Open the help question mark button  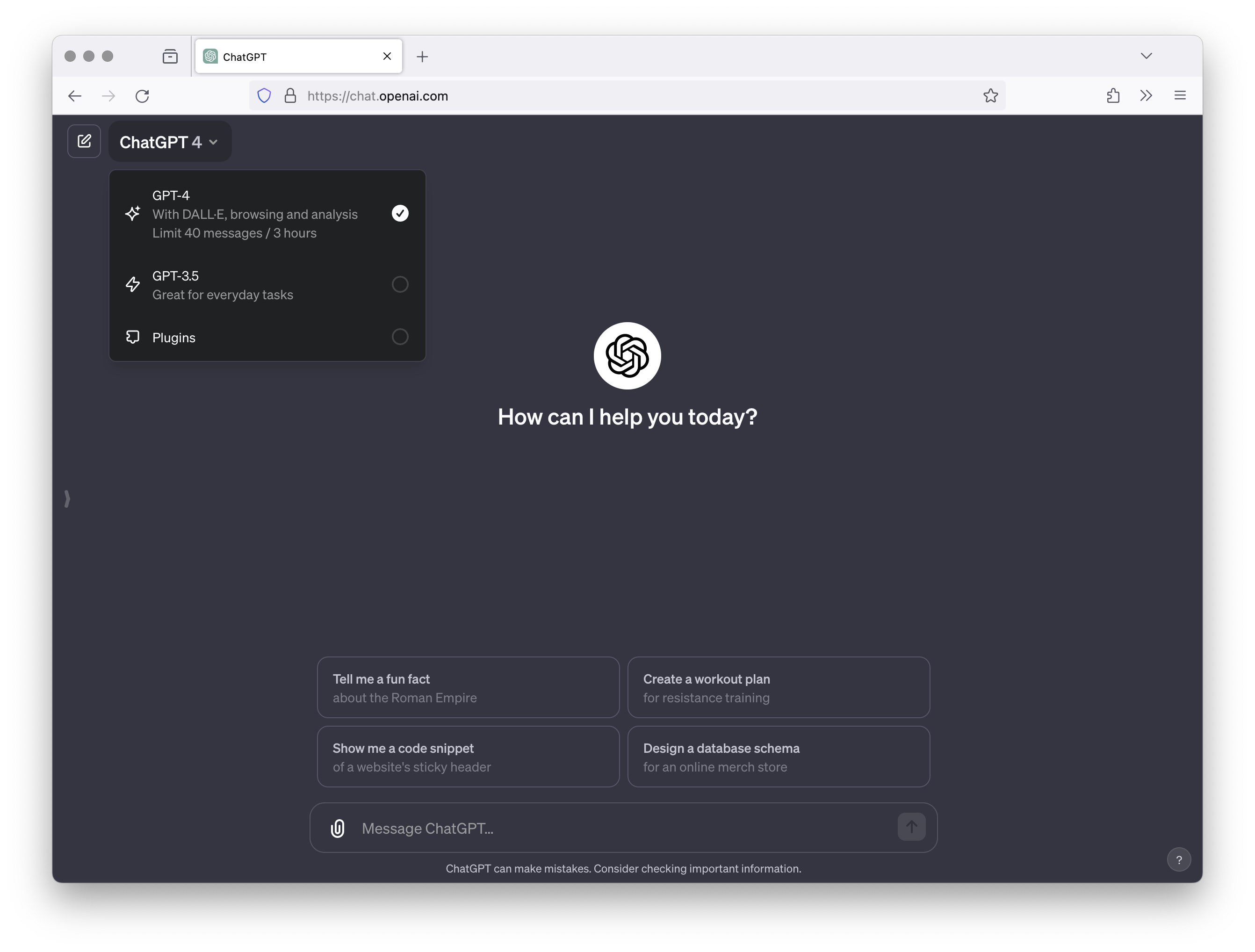tap(1178, 859)
